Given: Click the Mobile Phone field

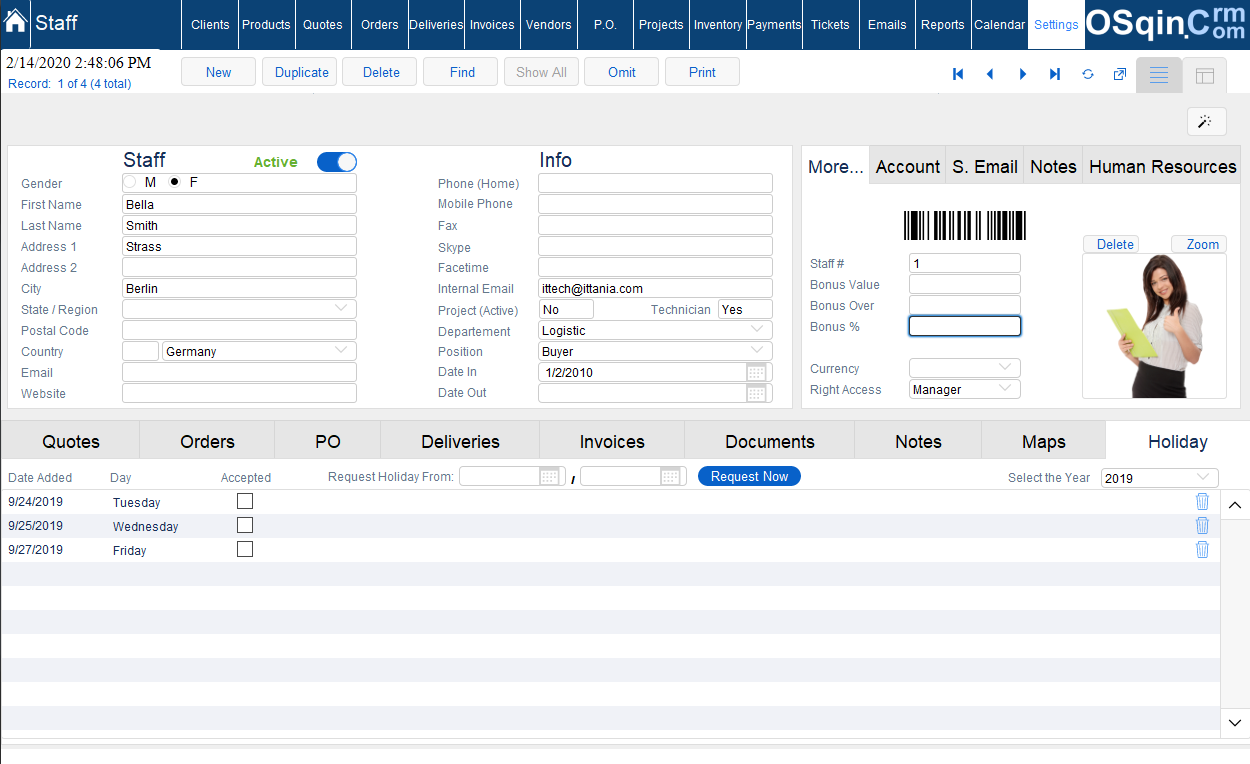Looking at the screenshot, I should (655, 203).
